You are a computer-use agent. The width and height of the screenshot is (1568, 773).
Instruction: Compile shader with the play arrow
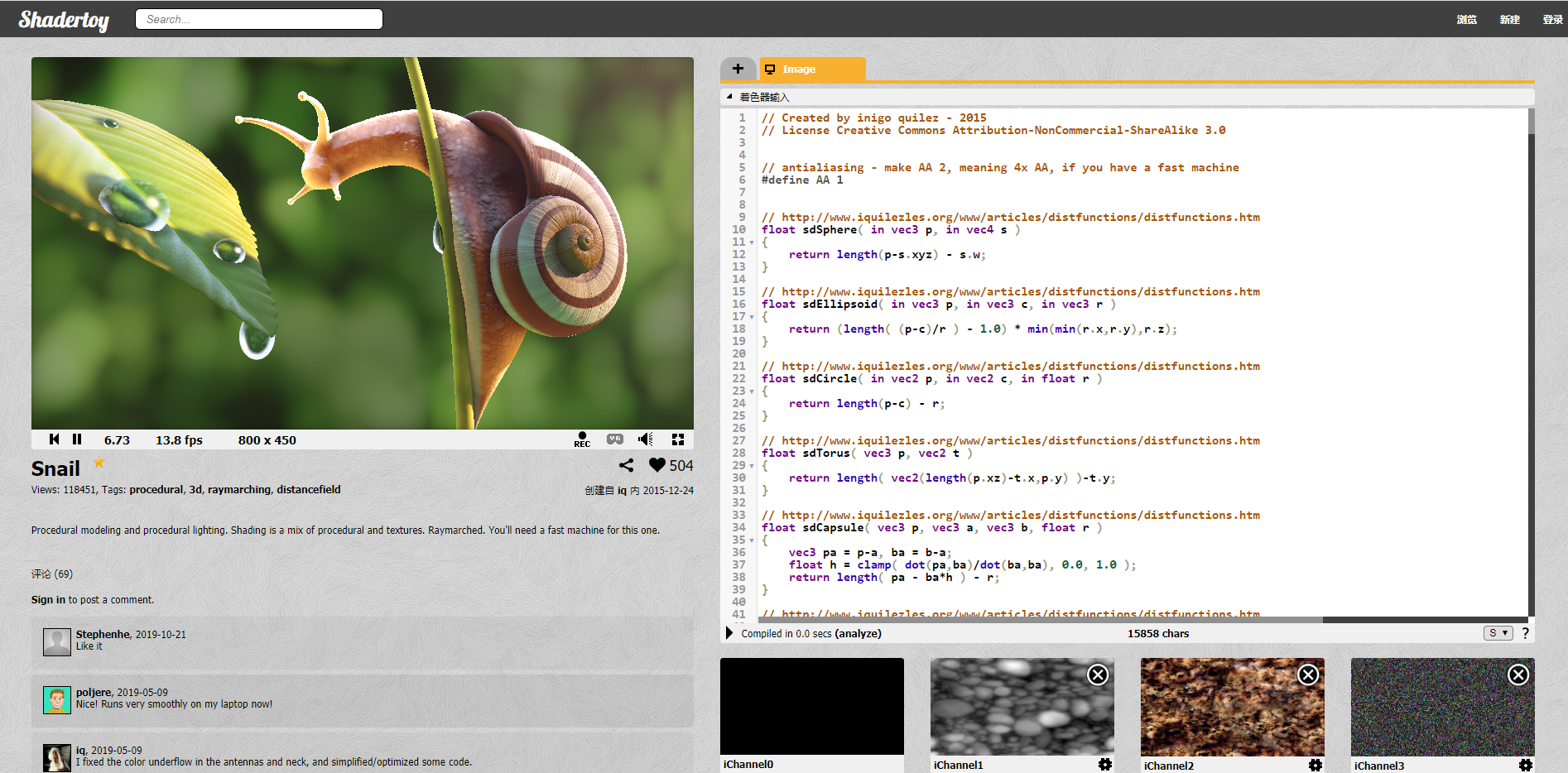(x=729, y=633)
